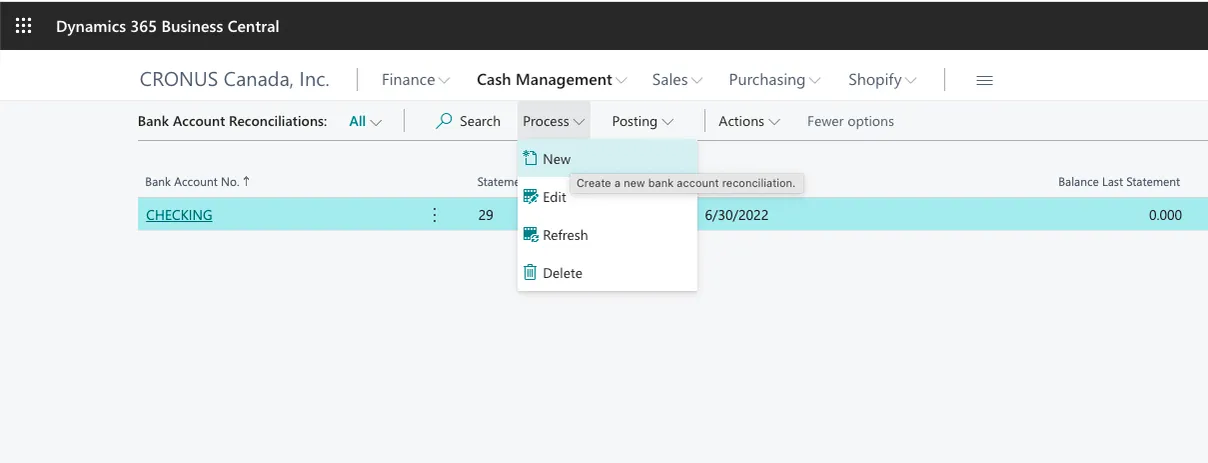Click the Bank Account Reconciliations page title
Viewport: 1208px width, 463px height.
[x=232, y=121]
